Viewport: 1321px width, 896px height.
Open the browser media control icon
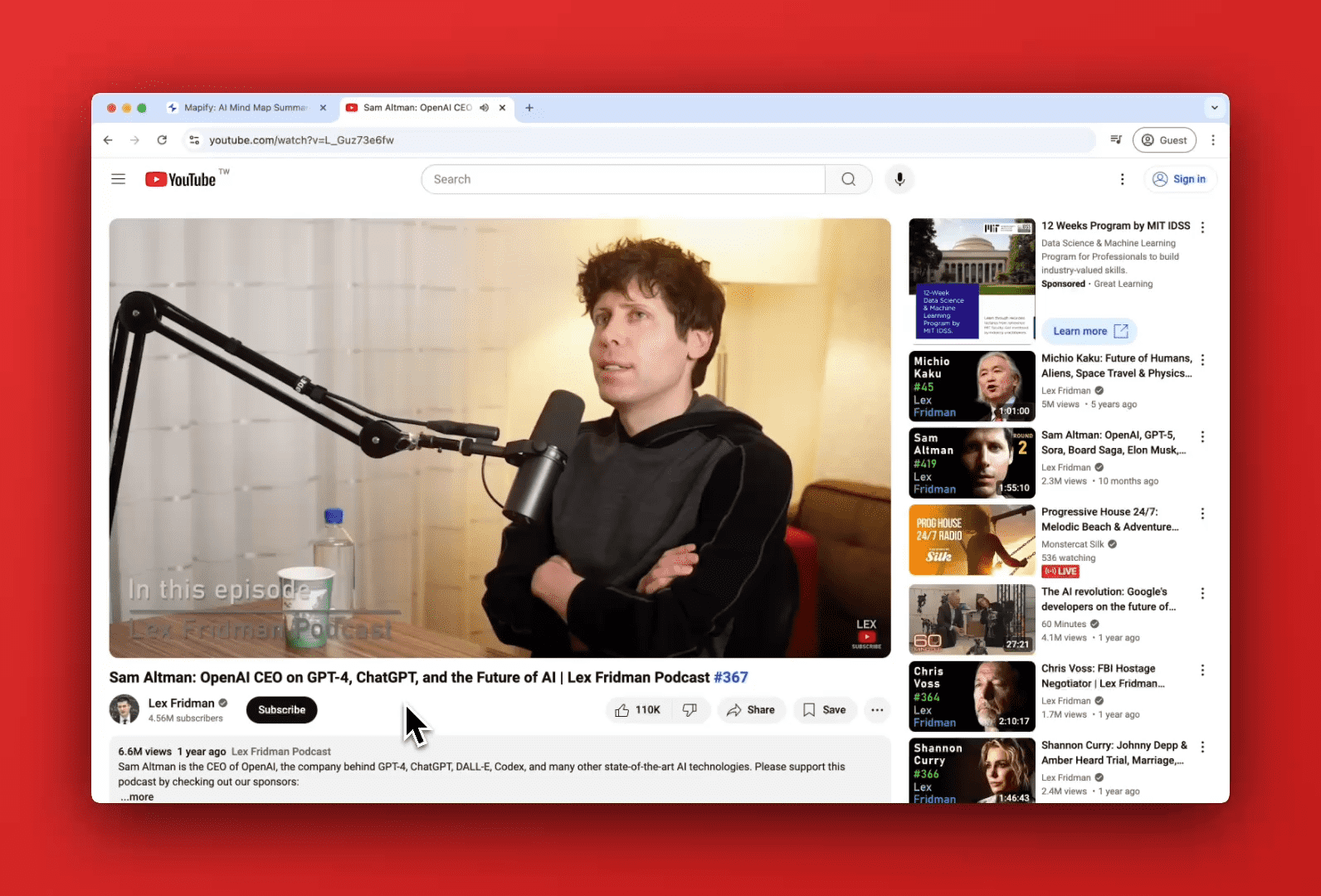click(1116, 140)
